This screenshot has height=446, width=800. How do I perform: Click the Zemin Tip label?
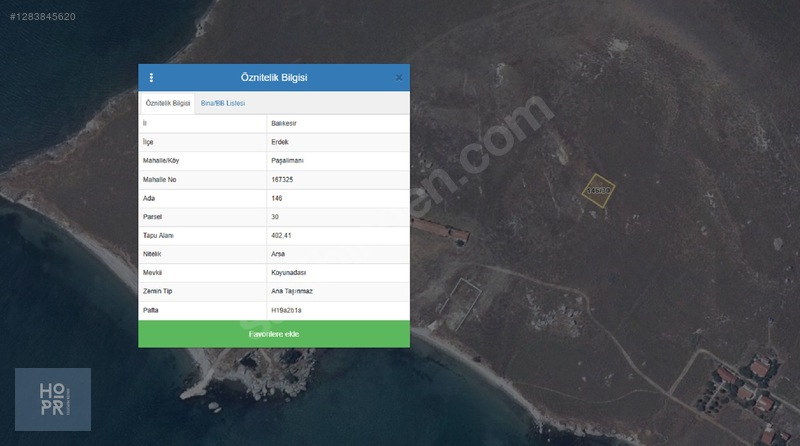pyautogui.click(x=157, y=291)
